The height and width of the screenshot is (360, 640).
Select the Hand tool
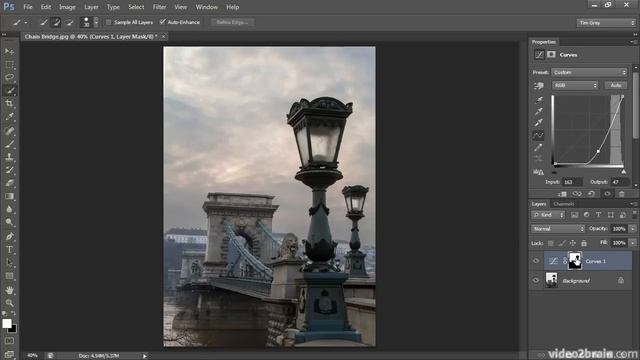coord(9,290)
